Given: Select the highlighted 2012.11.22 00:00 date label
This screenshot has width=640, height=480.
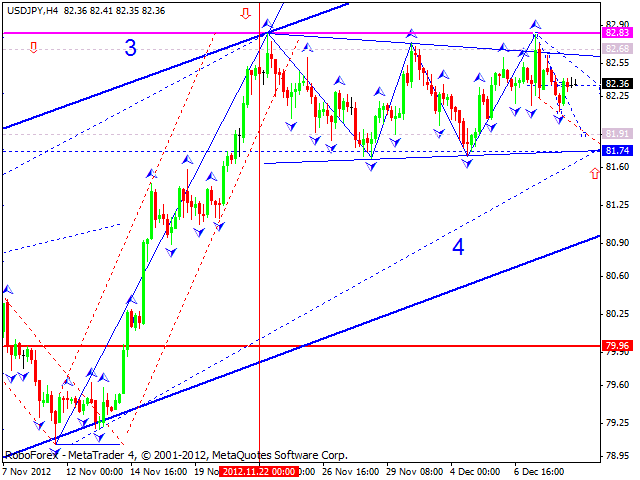Looking at the screenshot, I should pos(259,471).
